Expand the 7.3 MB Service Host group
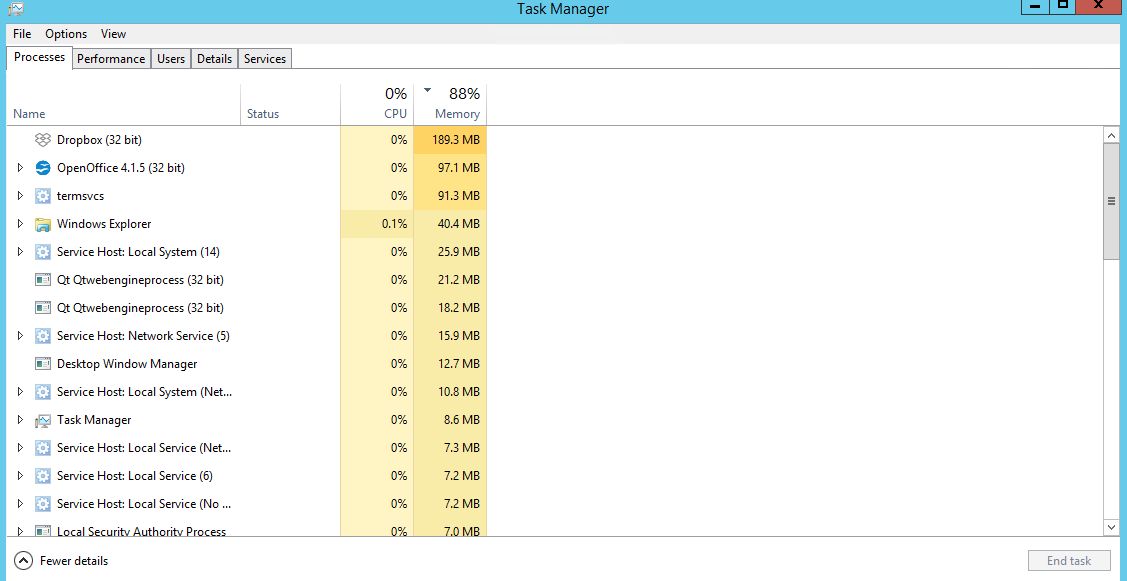This screenshot has width=1127, height=581. pyautogui.click(x=20, y=448)
